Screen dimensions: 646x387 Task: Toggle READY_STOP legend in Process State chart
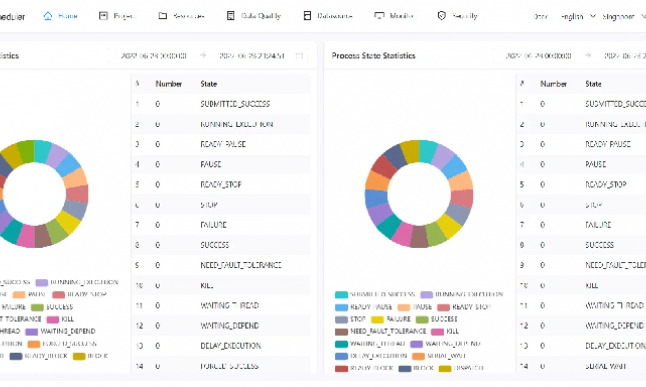[464, 307]
